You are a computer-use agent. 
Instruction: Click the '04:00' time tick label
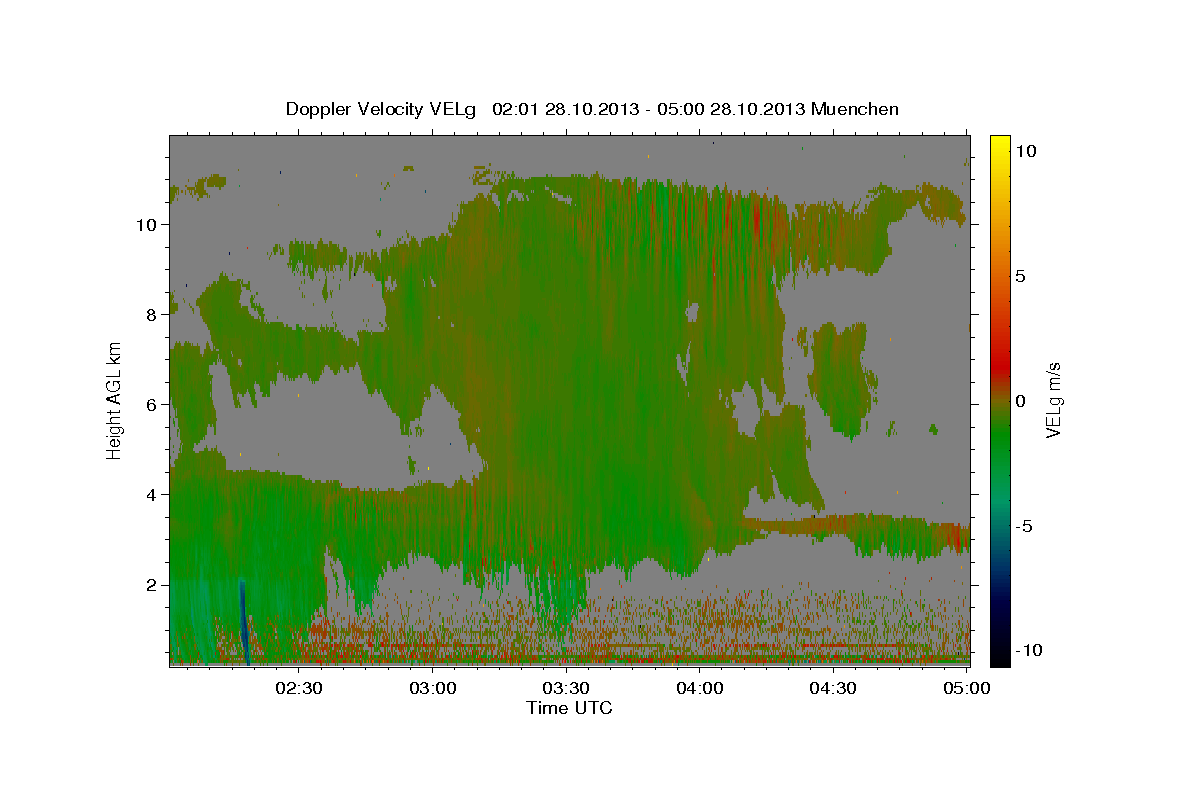(700, 689)
